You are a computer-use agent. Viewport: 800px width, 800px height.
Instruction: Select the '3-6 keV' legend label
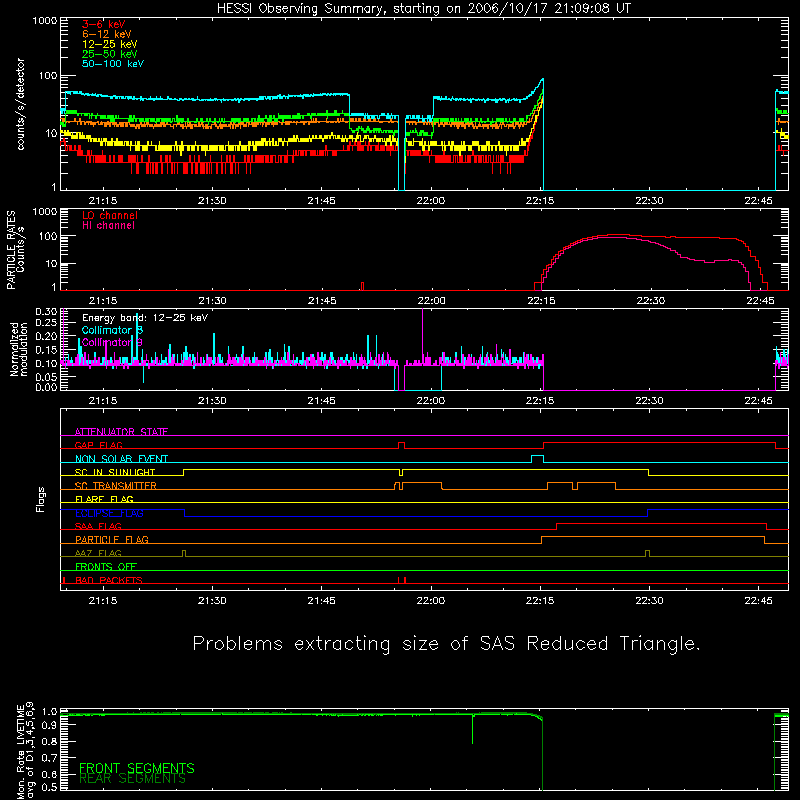[x=104, y=24]
